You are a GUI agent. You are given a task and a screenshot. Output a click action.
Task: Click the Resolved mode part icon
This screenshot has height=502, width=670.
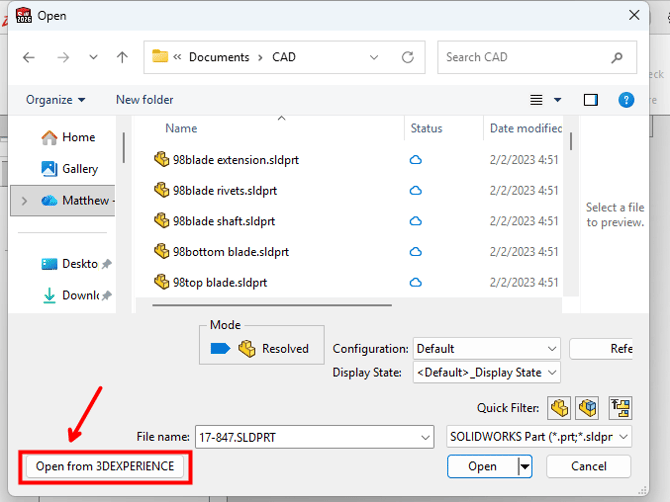[x=247, y=349]
